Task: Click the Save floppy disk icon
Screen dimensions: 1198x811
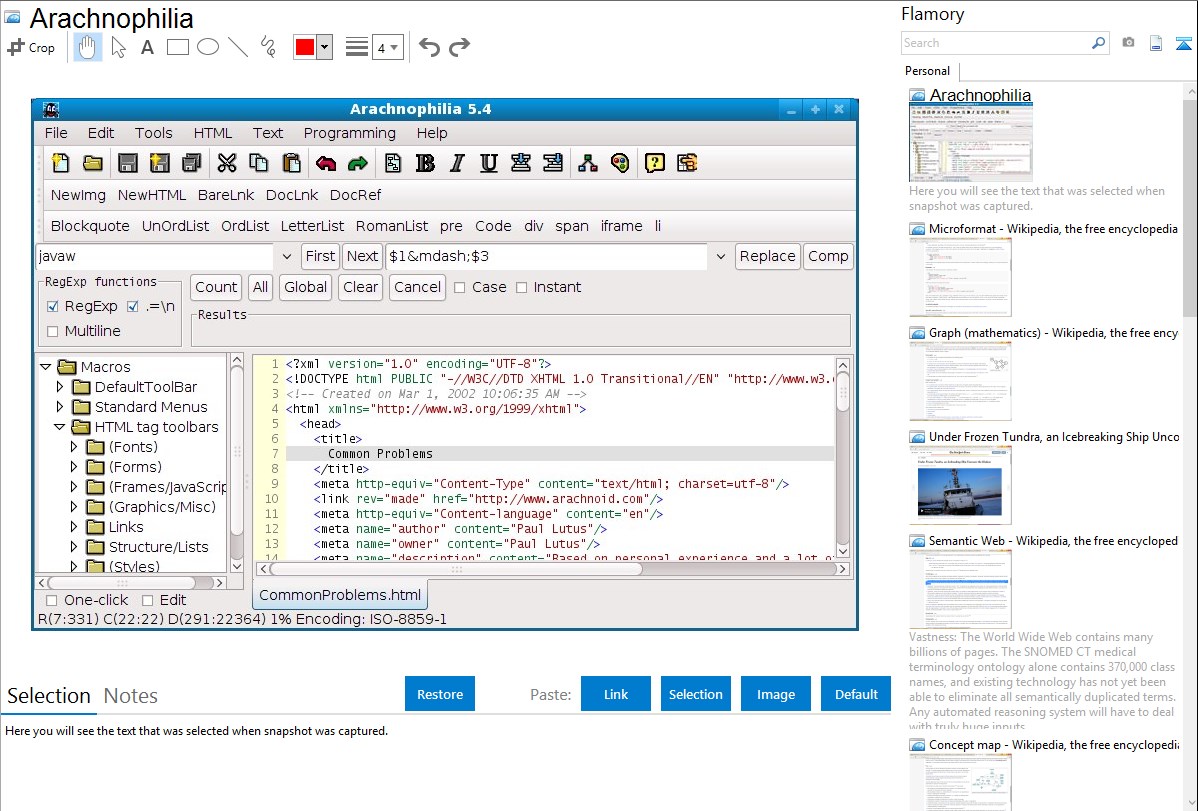Action: click(x=128, y=163)
